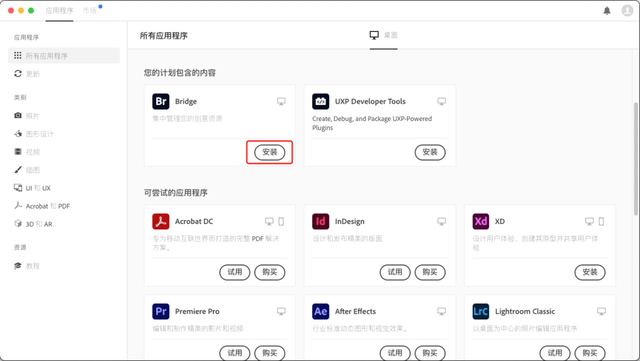
Task: Click the After Effects title text
Action: [x=356, y=311]
